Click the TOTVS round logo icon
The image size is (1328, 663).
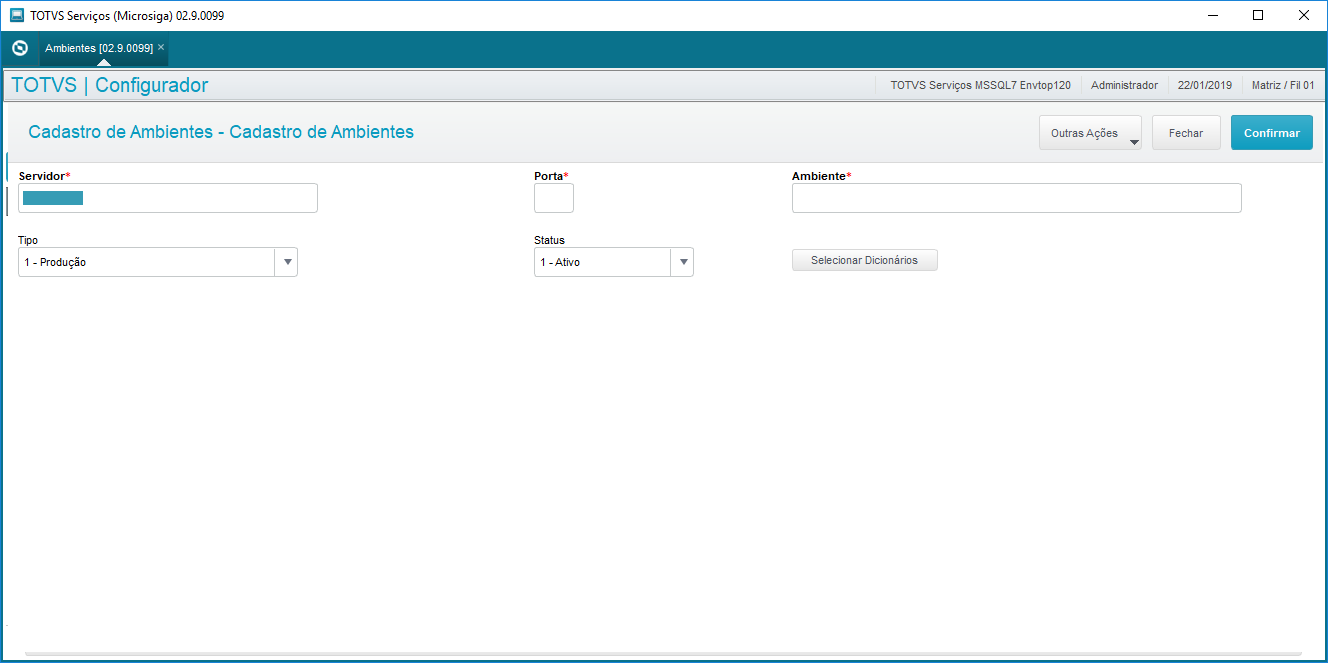point(19,48)
